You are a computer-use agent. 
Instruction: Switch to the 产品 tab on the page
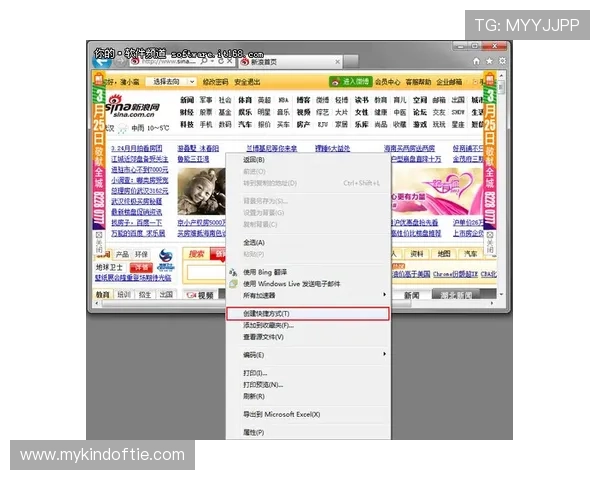pyautogui.click(x=122, y=254)
